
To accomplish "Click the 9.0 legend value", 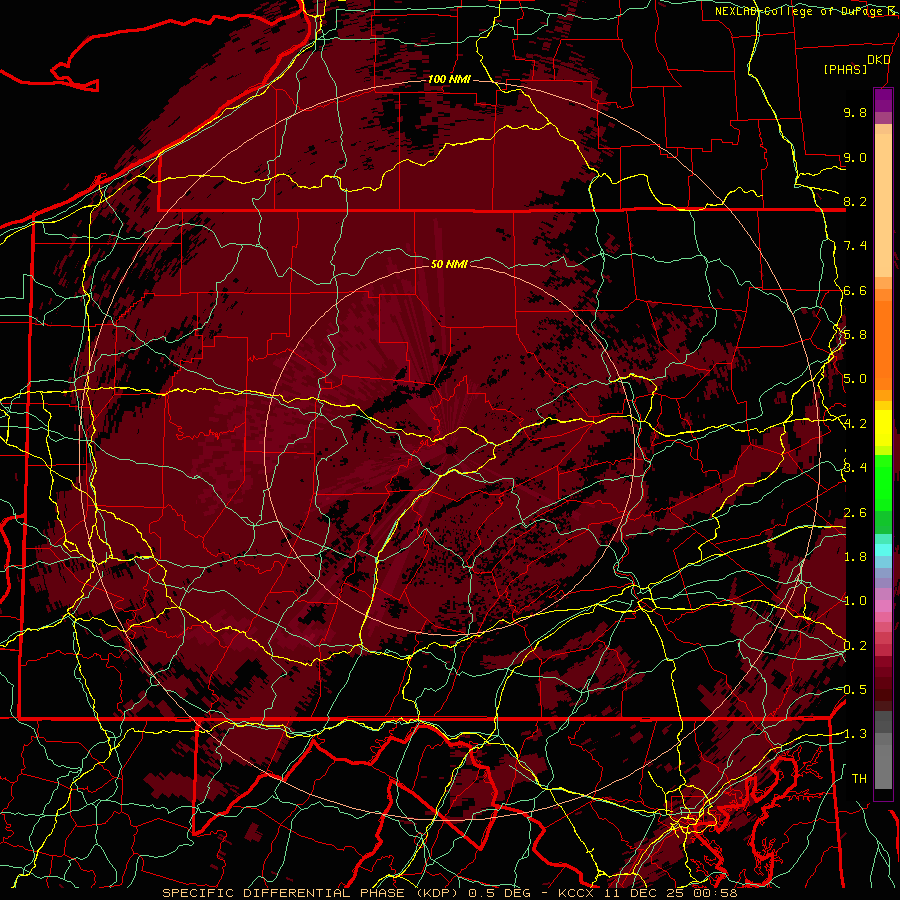I will tap(855, 157).
